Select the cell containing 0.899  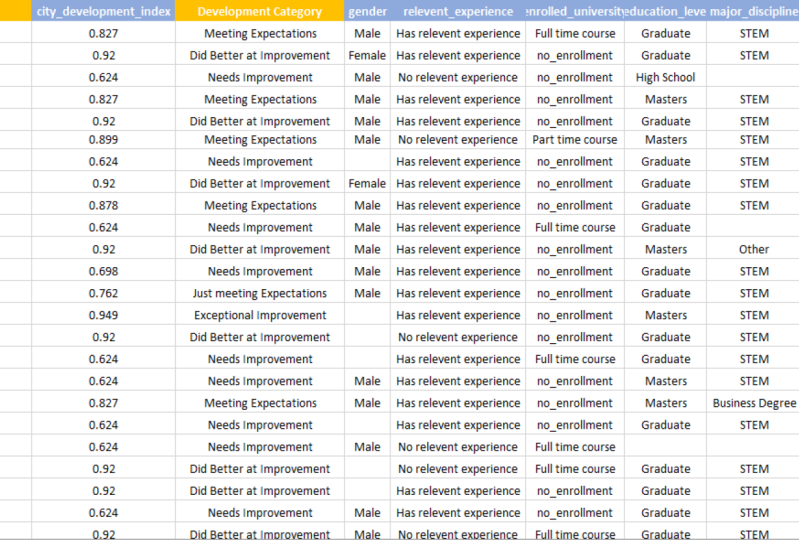point(103,140)
